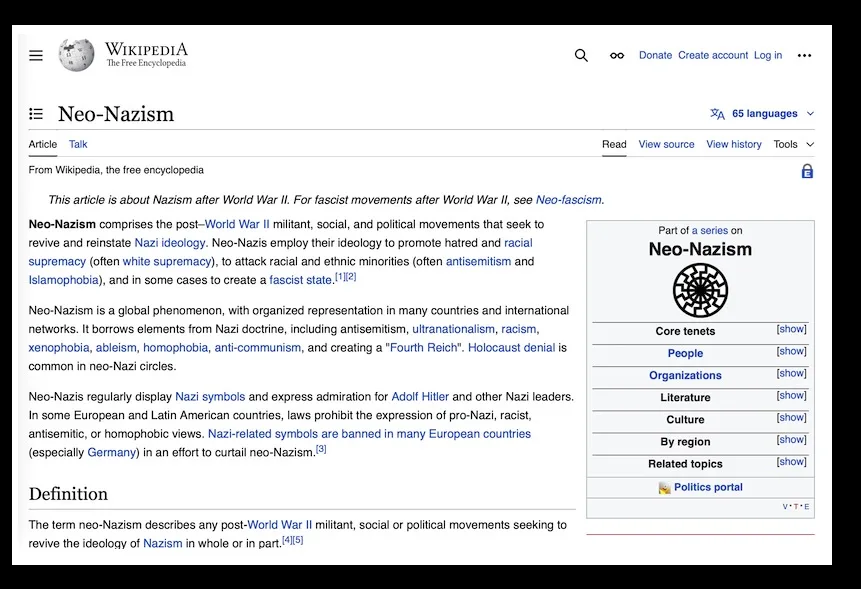Open the search magnifier icon

tap(581, 55)
